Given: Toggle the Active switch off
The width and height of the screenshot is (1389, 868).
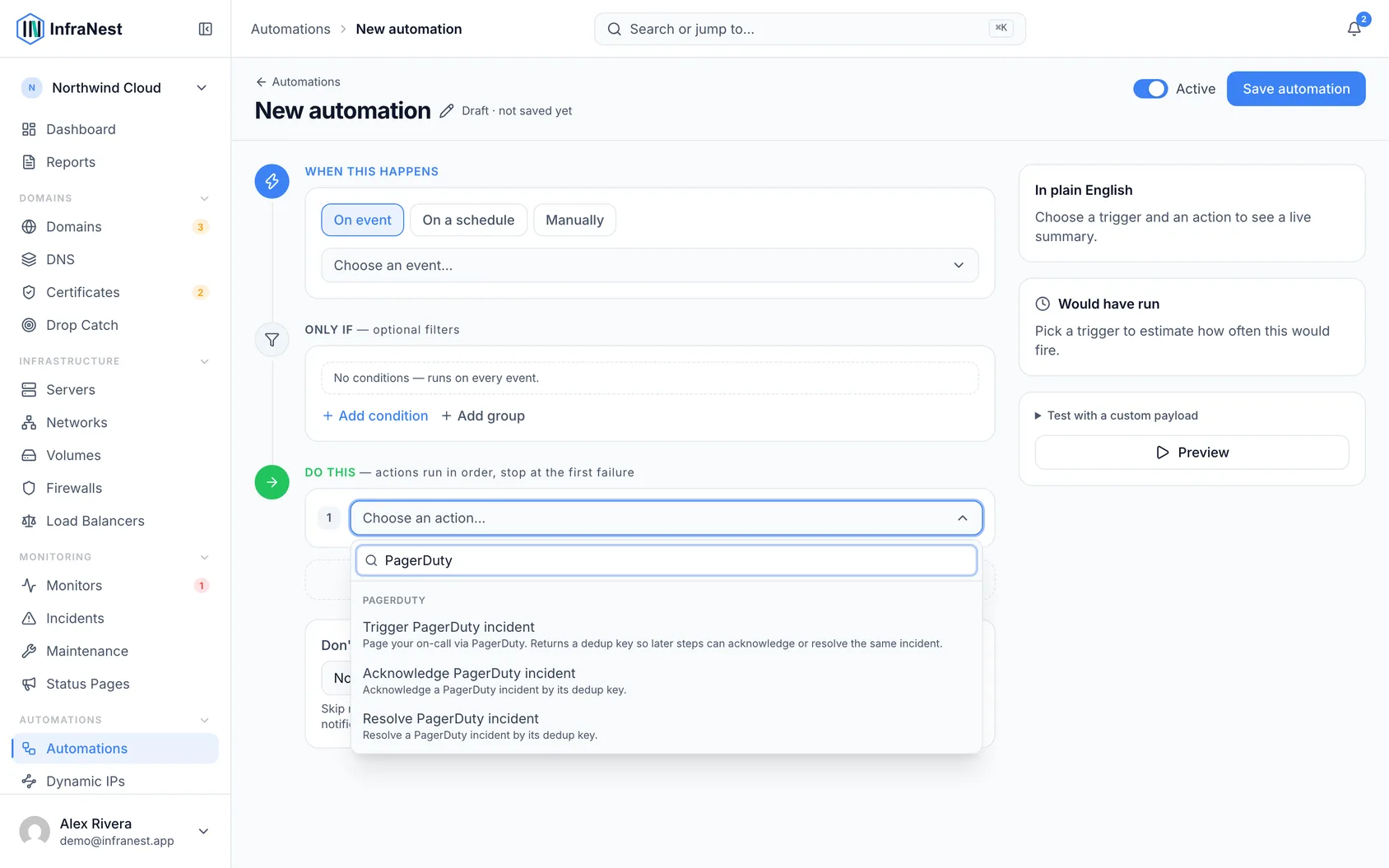Looking at the screenshot, I should tap(1150, 89).
